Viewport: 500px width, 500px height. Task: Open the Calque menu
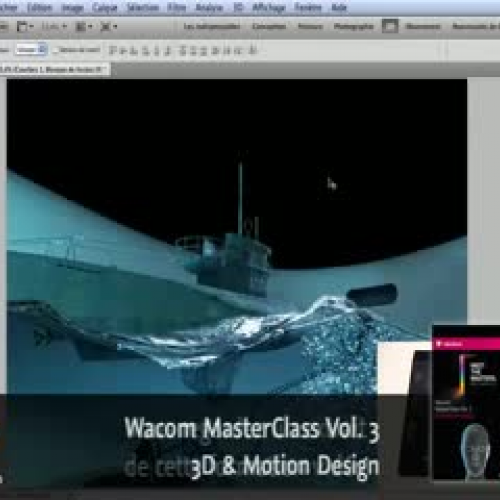pyautogui.click(x=104, y=8)
